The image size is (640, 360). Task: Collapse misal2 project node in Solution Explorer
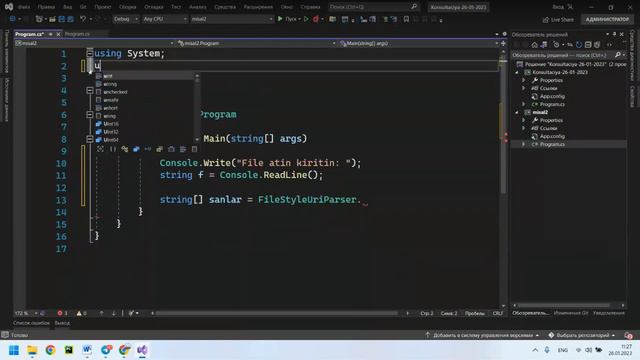tap(517, 112)
